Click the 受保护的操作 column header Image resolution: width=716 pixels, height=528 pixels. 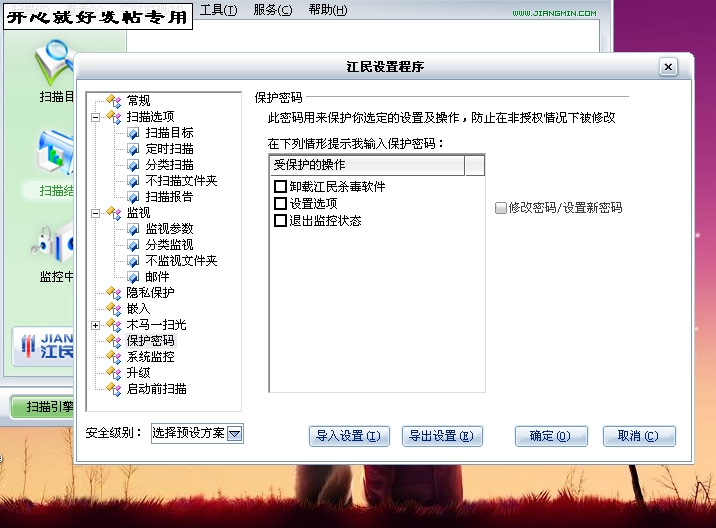coord(368,165)
